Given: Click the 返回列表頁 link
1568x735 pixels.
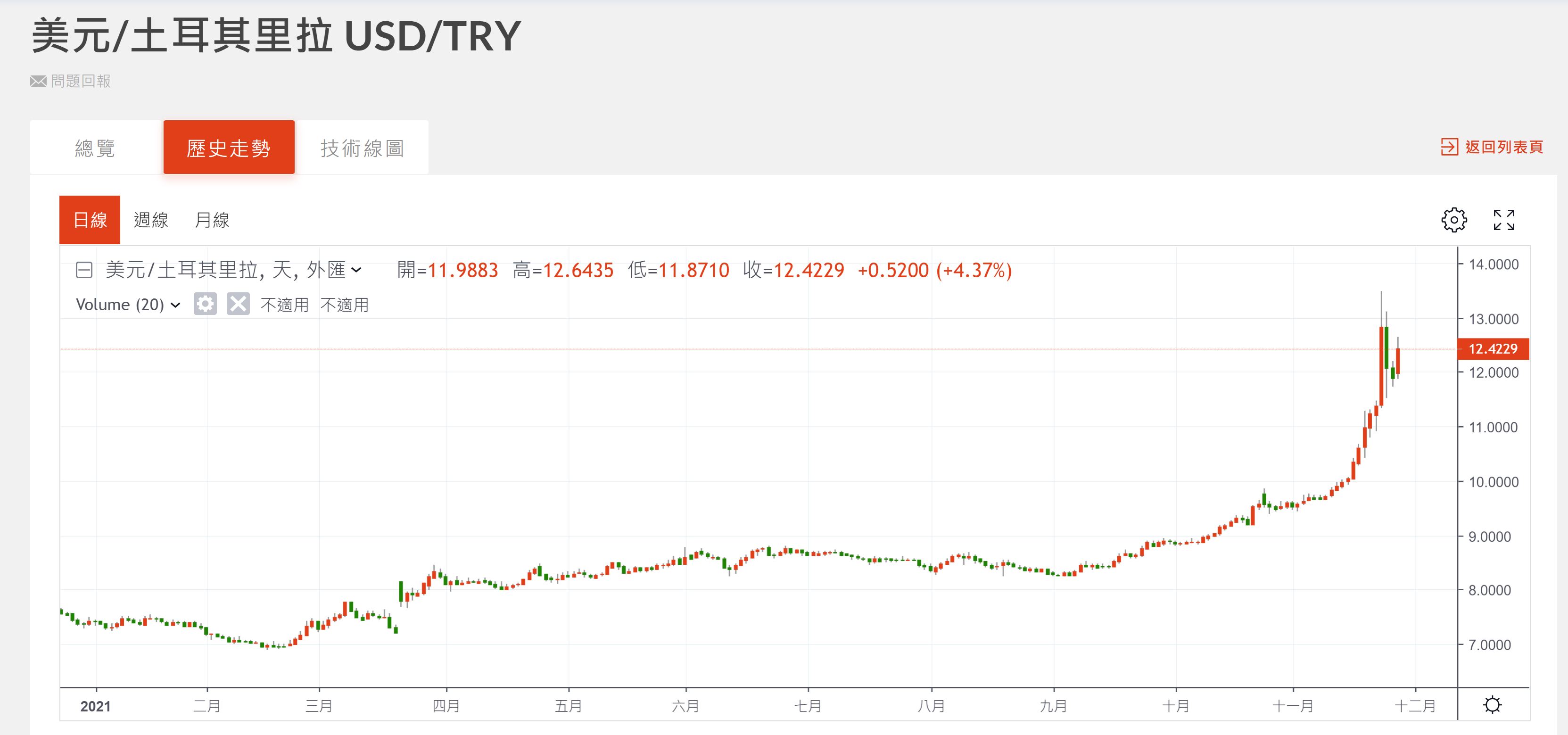Looking at the screenshot, I should (1504, 147).
